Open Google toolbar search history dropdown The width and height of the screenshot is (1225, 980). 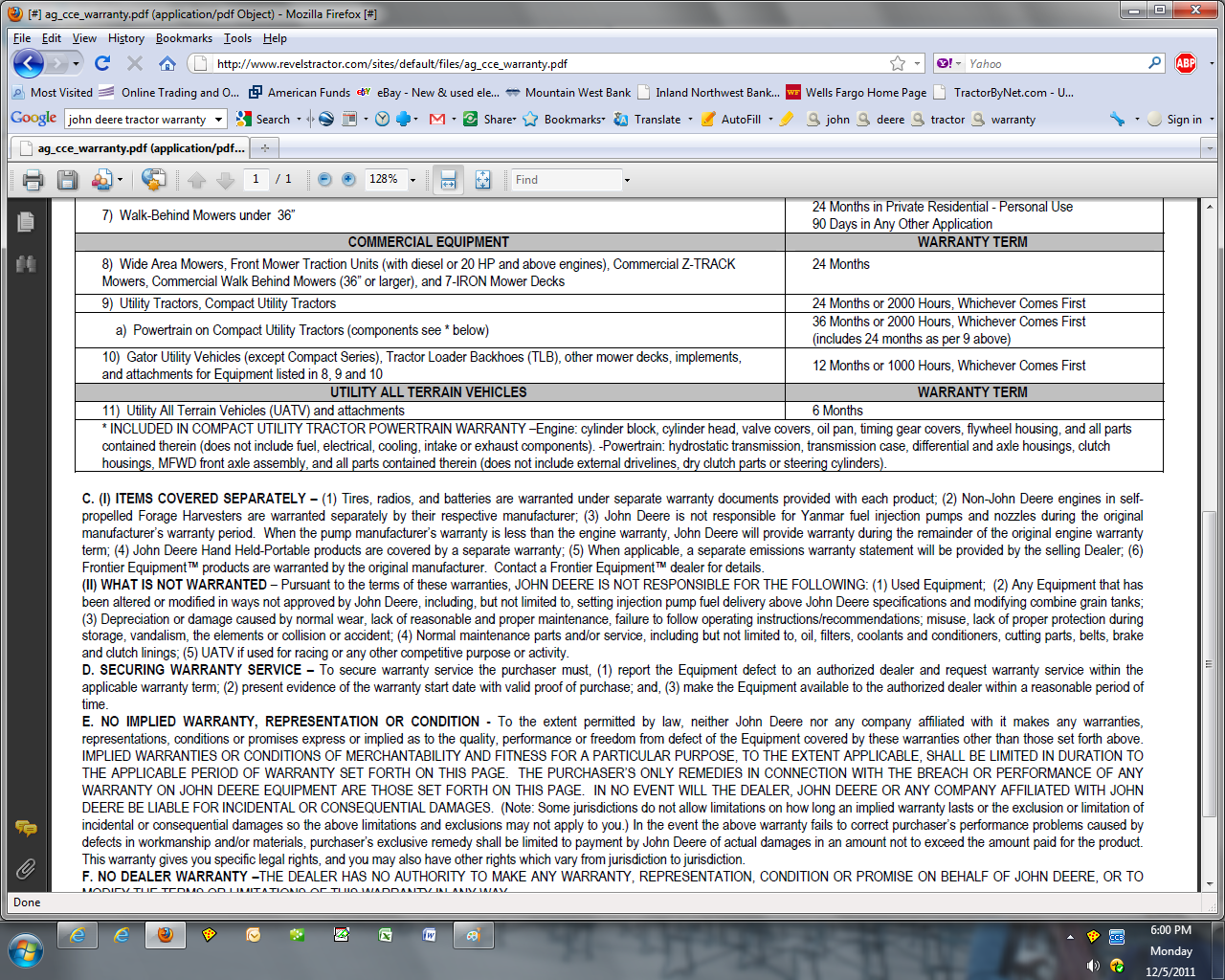pos(219,120)
